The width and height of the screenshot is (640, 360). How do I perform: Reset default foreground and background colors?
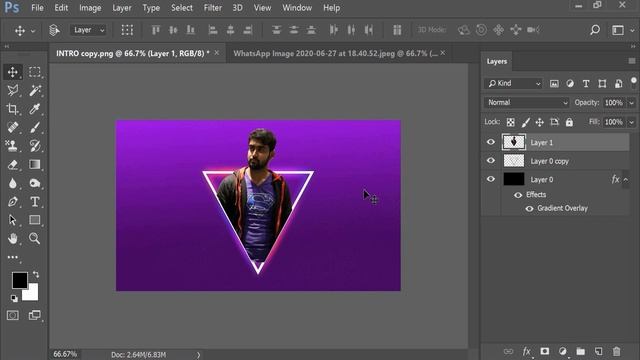(14, 298)
